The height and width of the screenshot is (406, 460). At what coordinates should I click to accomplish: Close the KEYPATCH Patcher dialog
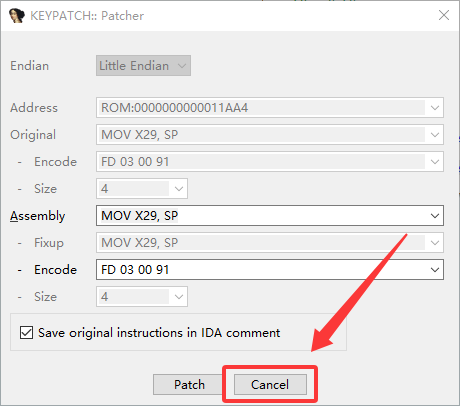pos(444,15)
